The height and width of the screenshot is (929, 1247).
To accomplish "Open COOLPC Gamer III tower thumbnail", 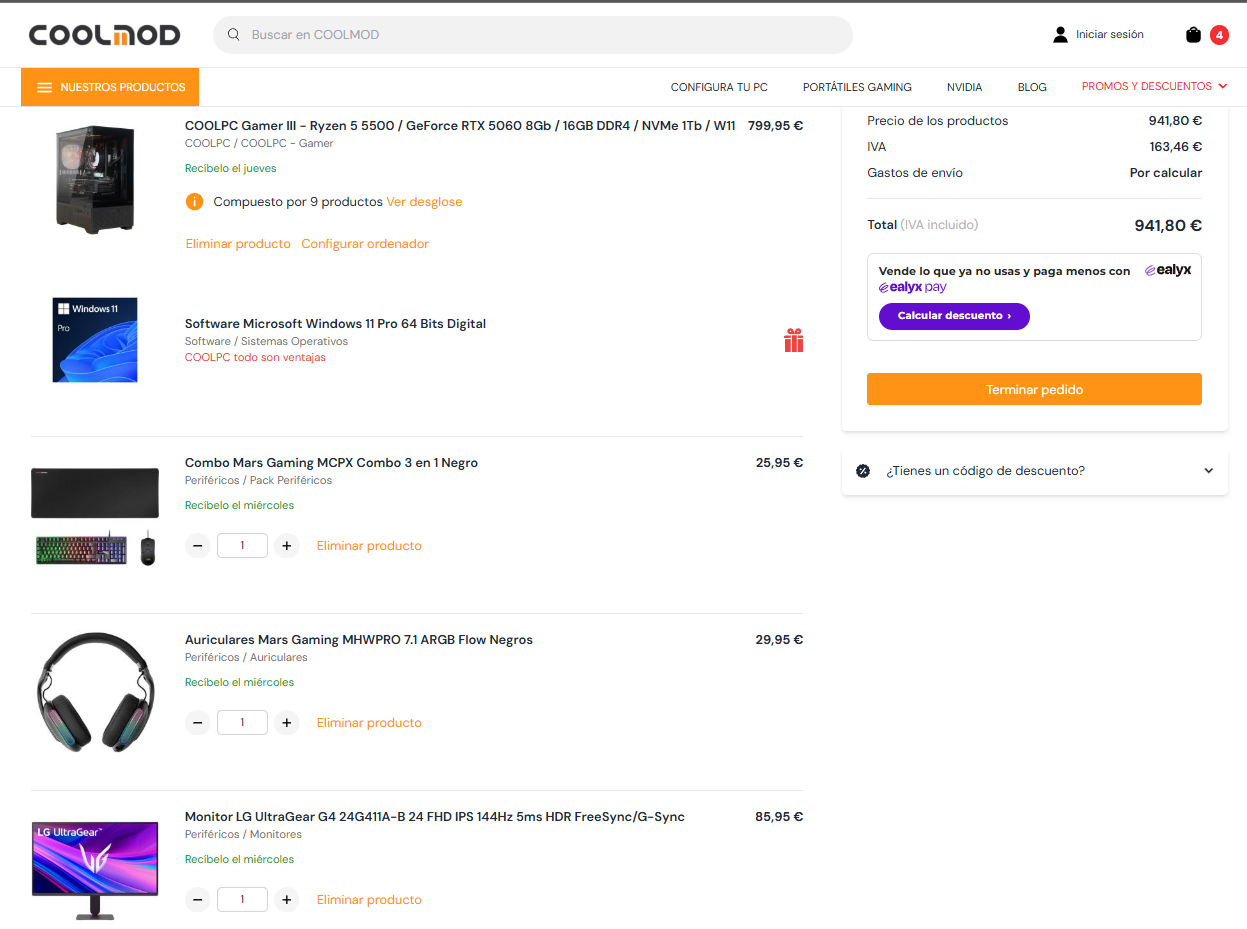I will click(x=95, y=180).
